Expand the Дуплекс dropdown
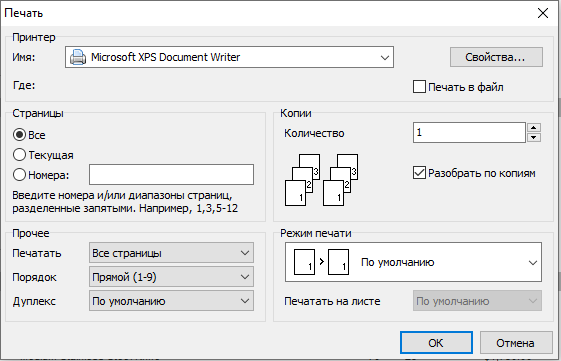 171,301
